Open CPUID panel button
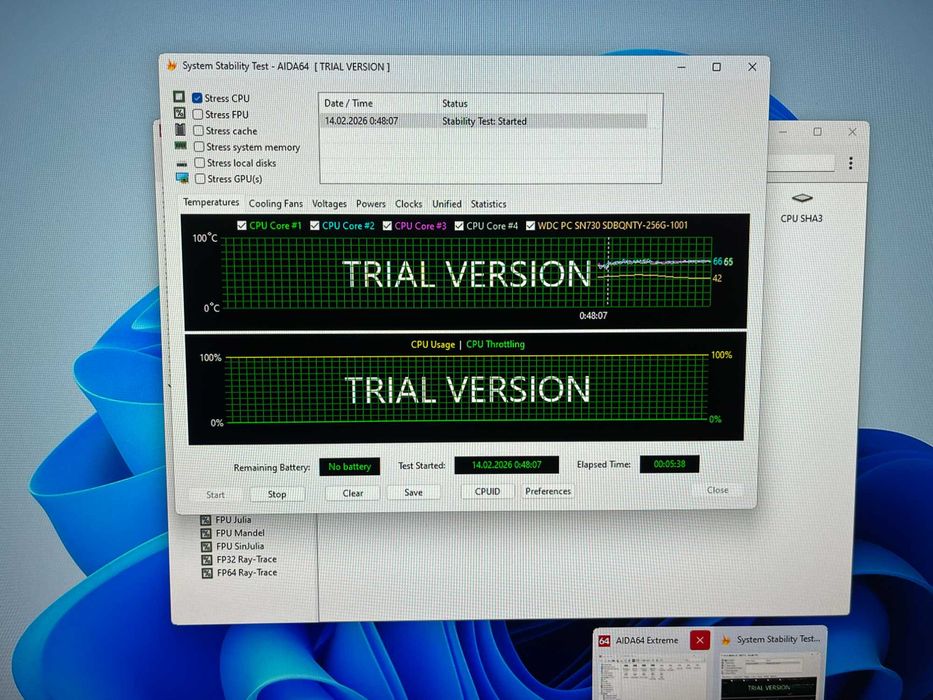The width and height of the screenshot is (933, 700). 487,491
